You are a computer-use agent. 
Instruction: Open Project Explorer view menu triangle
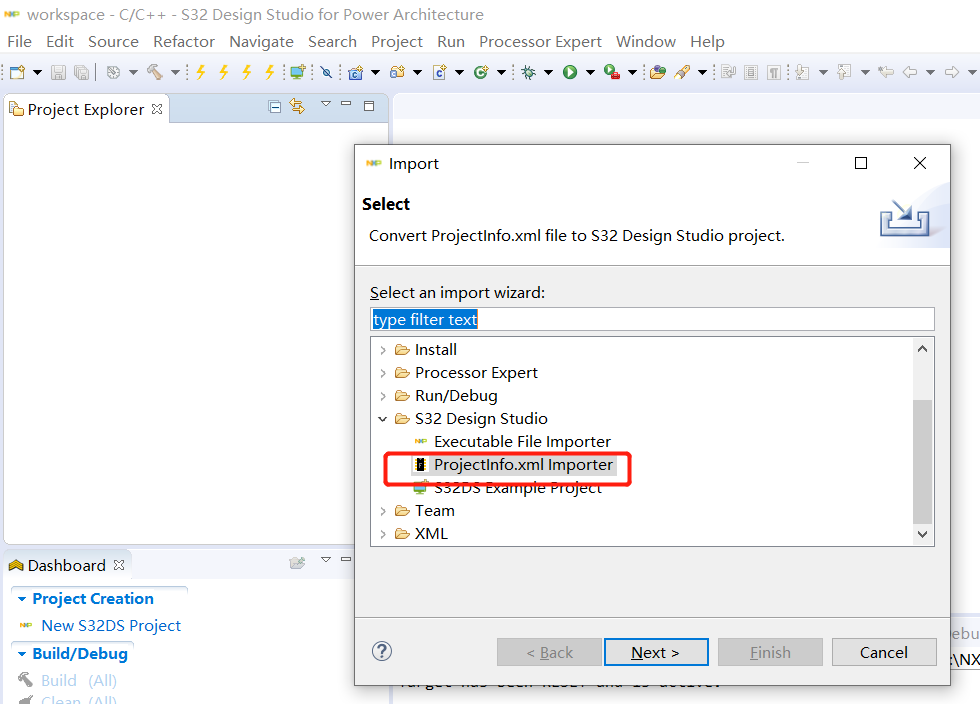tap(326, 104)
